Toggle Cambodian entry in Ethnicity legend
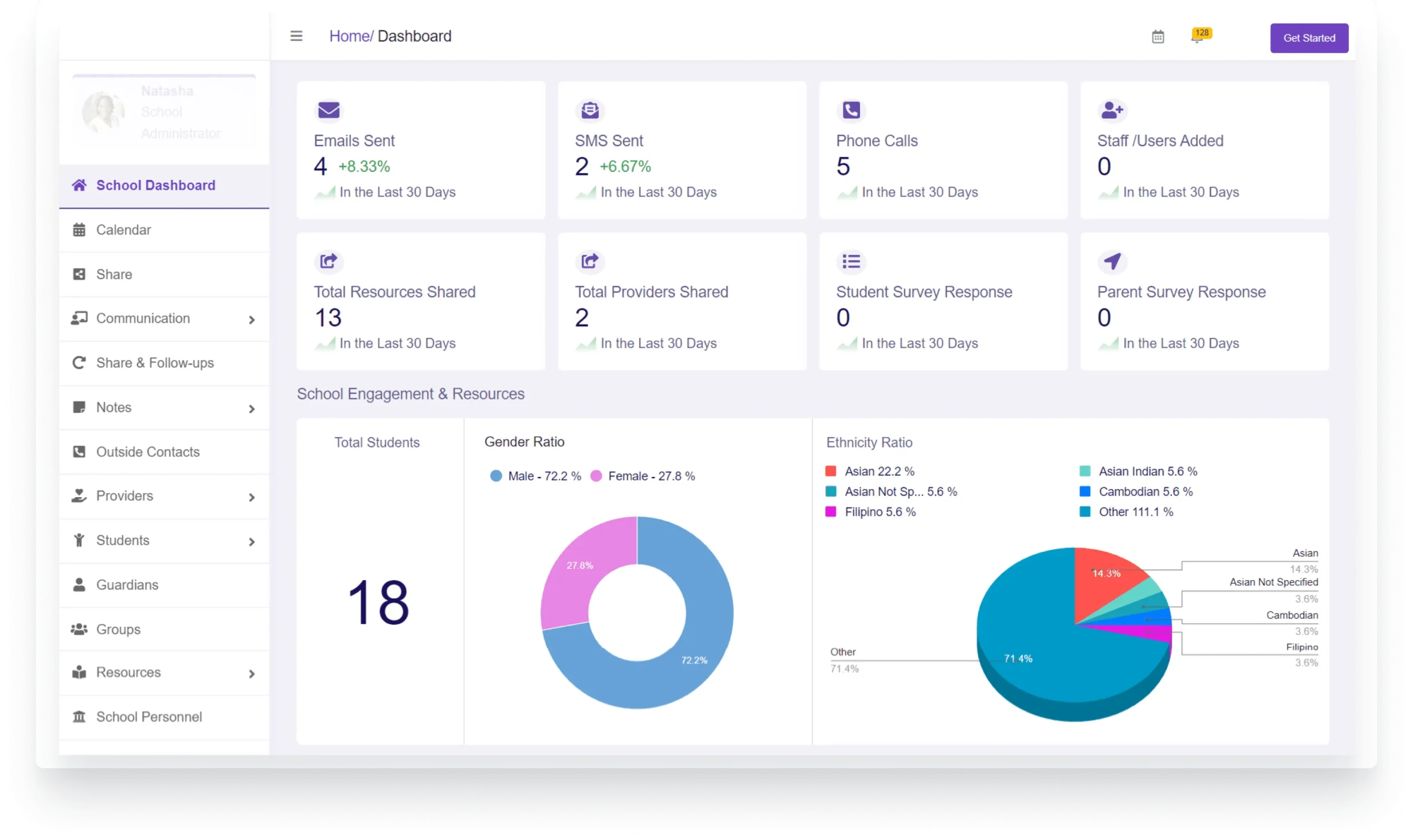The width and height of the screenshot is (1413, 840). pos(1135,491)
